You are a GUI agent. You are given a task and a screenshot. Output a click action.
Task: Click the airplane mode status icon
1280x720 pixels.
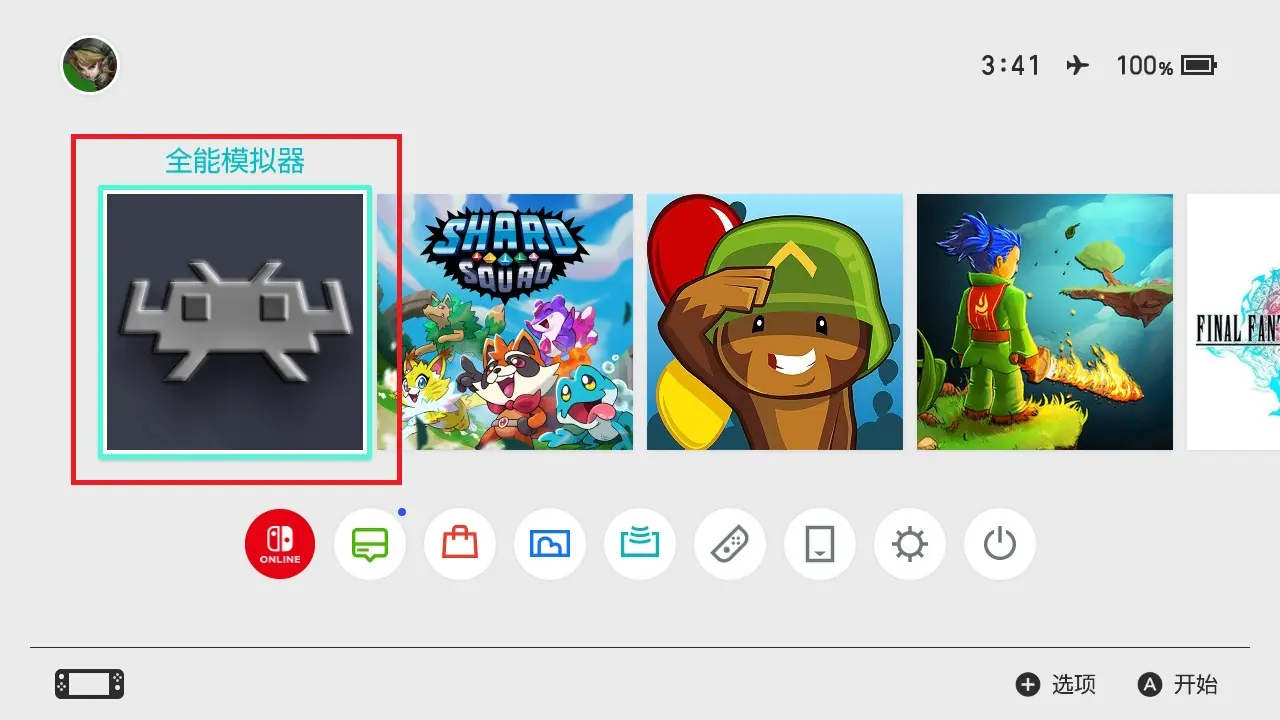click(x=1077, y=66)
